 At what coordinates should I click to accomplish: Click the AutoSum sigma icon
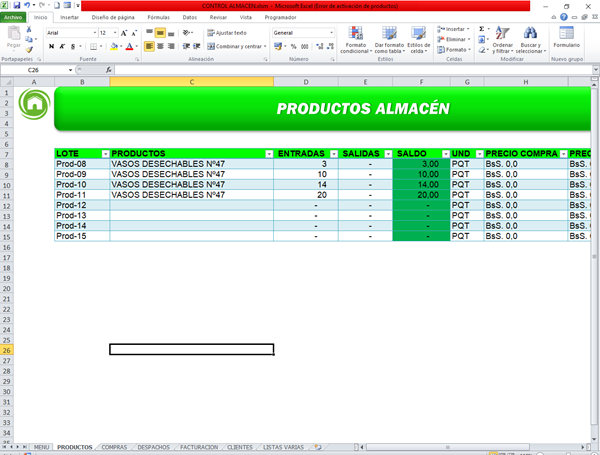coord(482,29)
